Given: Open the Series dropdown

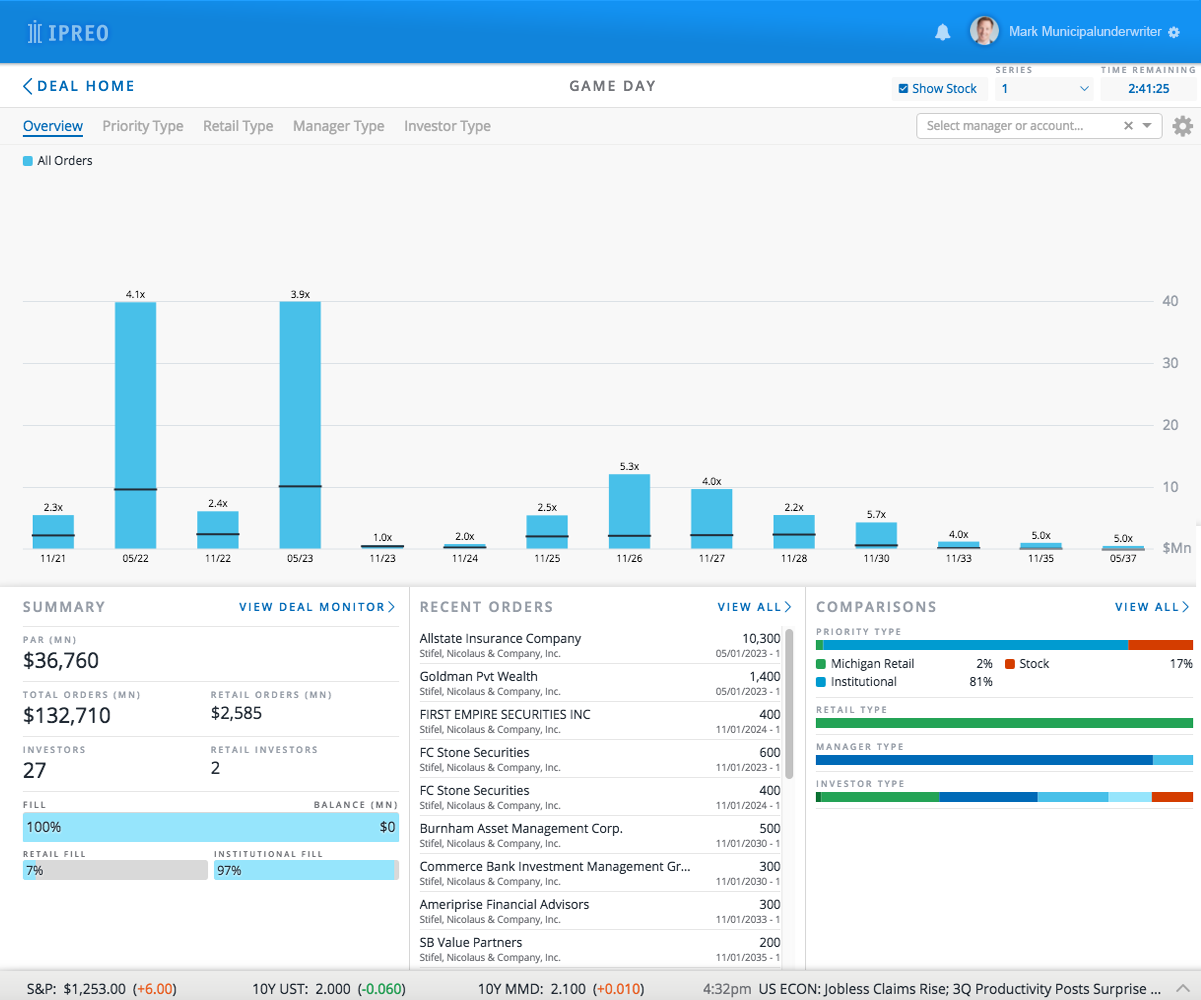Looking at the screenshot, I should coord(1044,89).
